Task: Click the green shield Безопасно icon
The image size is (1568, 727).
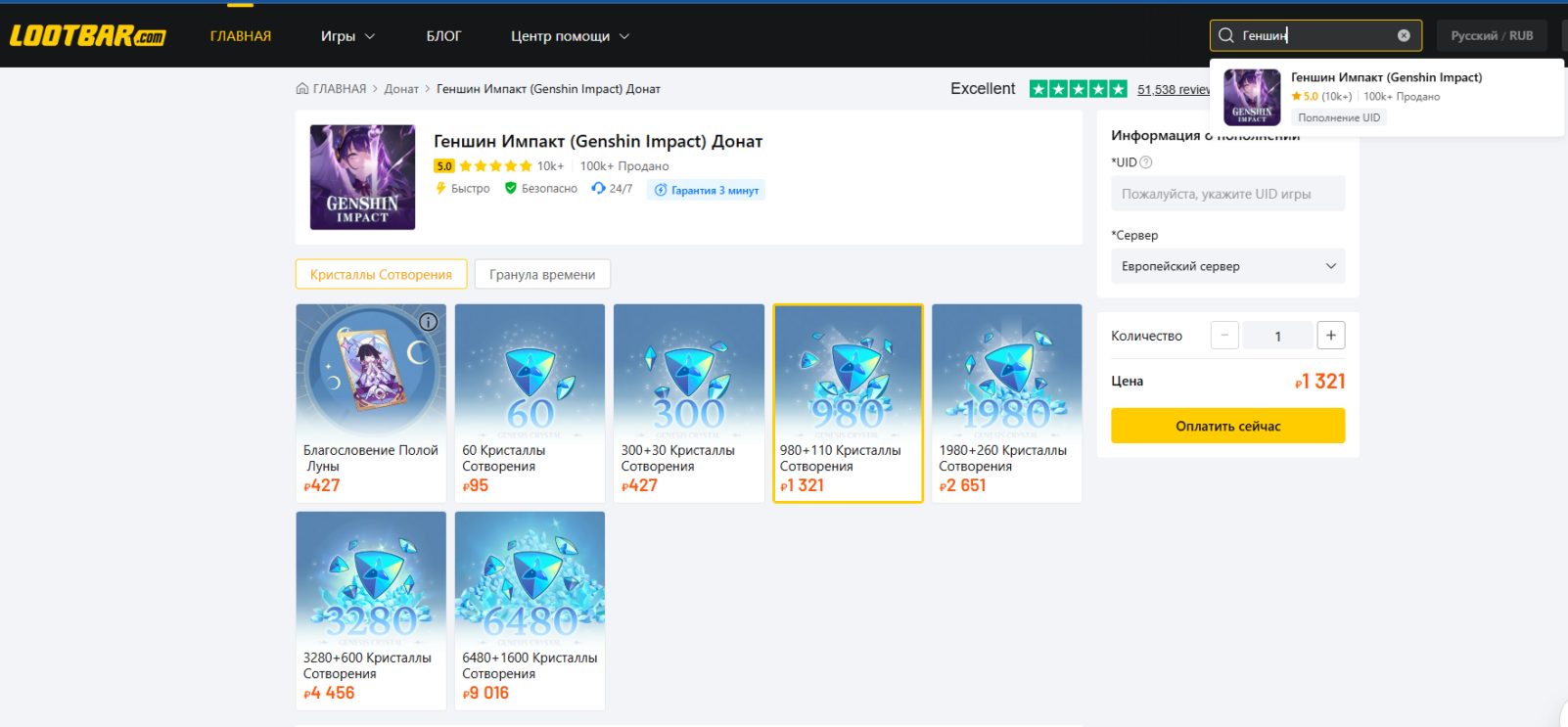Action: (x=510, y=189)
